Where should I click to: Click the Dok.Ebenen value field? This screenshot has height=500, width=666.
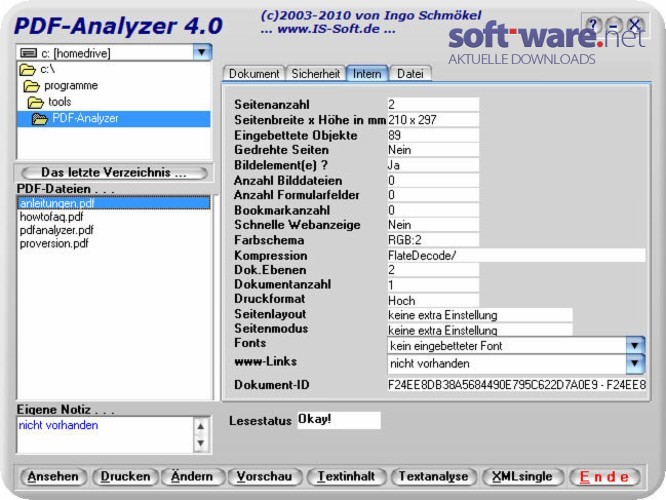tap(433, 270)
